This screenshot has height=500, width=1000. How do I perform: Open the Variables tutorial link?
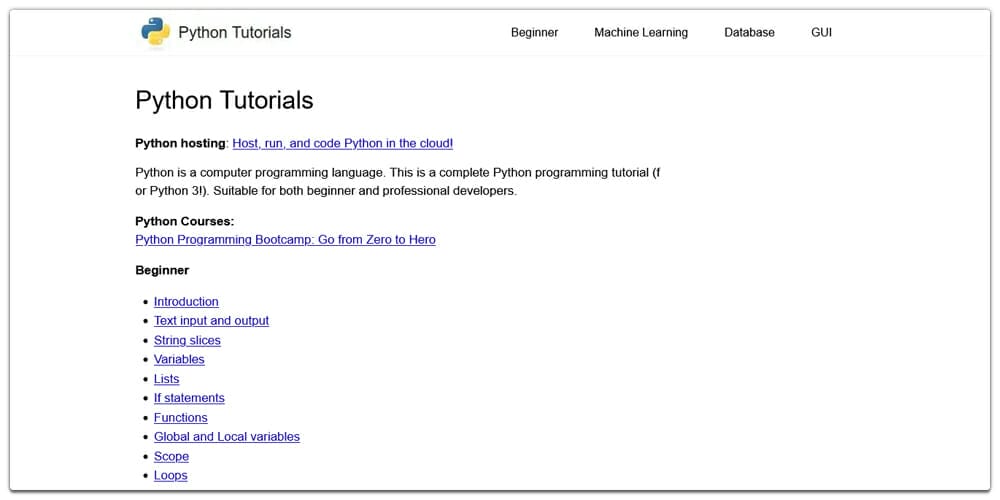pos(179,360)
